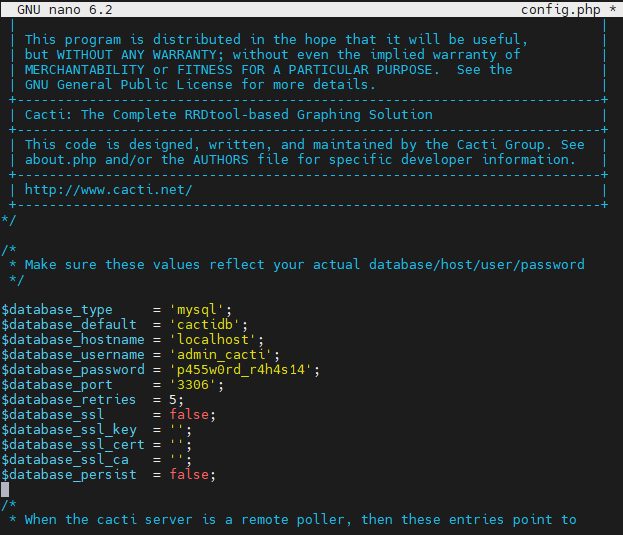Place cursor on 'cactidb' default value
Viewport: 623px width, 535px height.
(205, 325)
